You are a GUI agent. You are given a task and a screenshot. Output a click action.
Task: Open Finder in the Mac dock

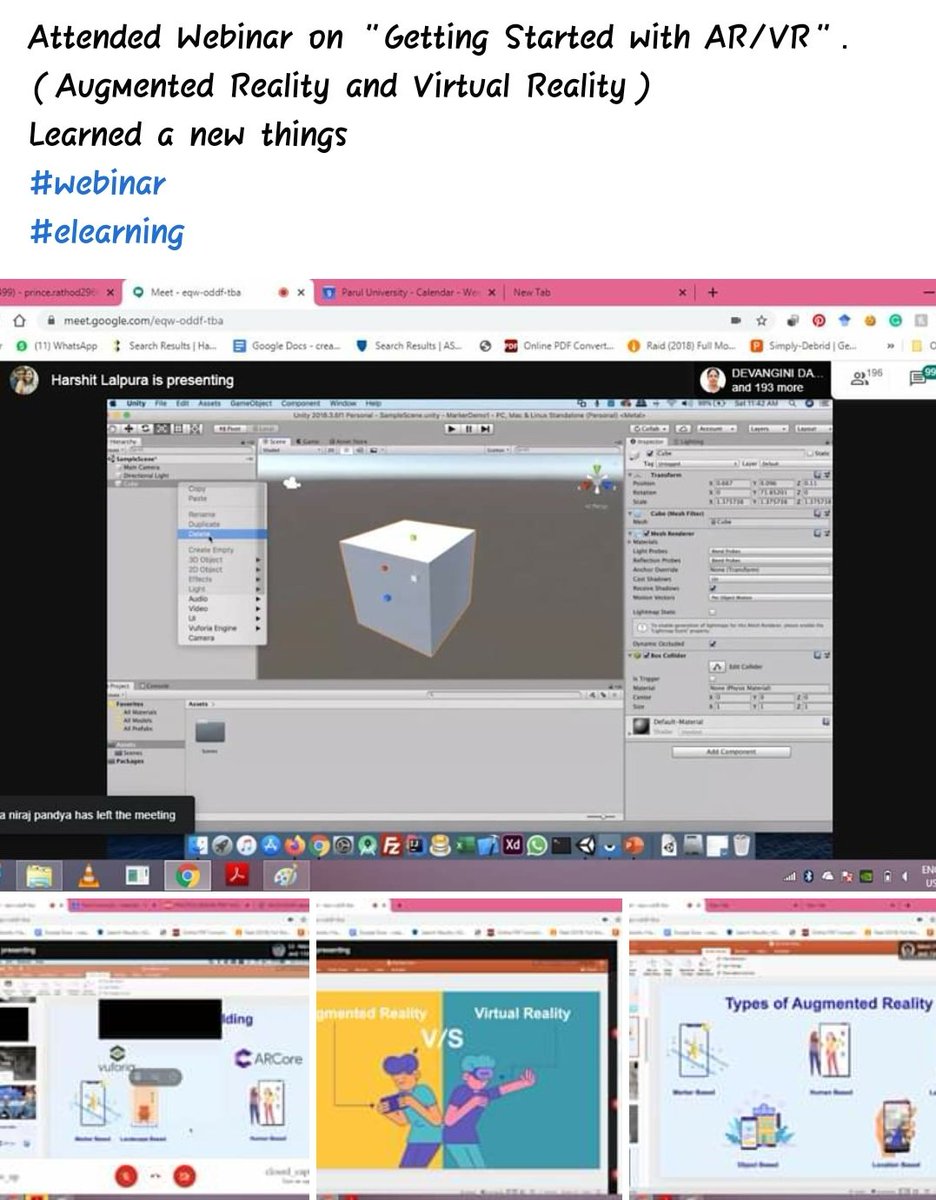197,845
